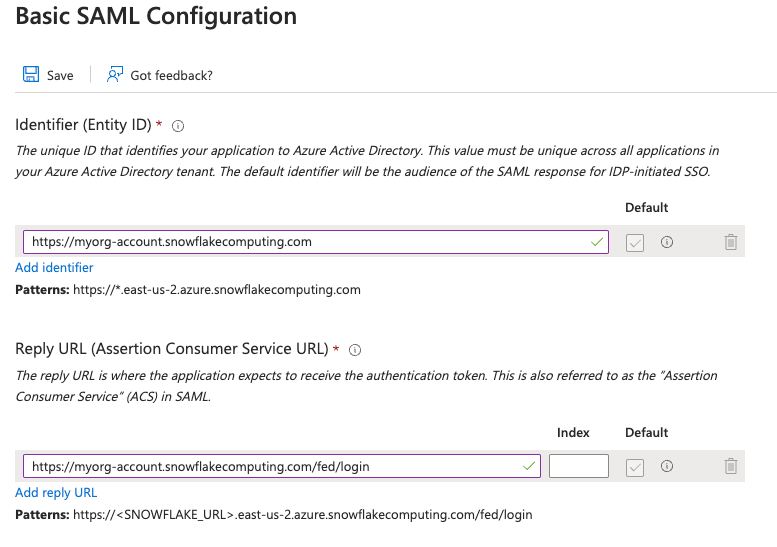Toggle Default checkbox for the Identifier row
The height and width of the screenshot is (547, 777).
tap(635, 243)
